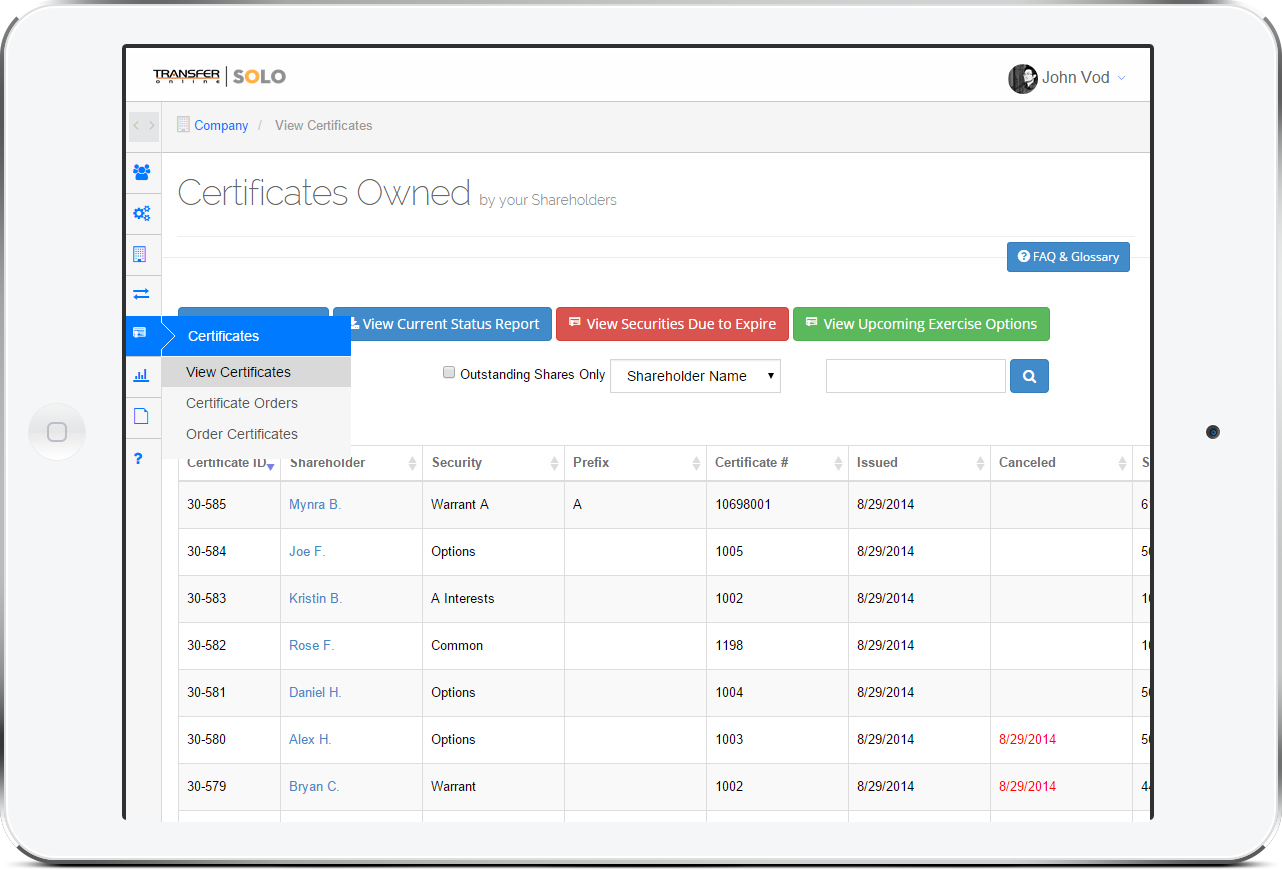Click View Certificates breadcrumb text

pyautogui.click(x=323, y=125)
